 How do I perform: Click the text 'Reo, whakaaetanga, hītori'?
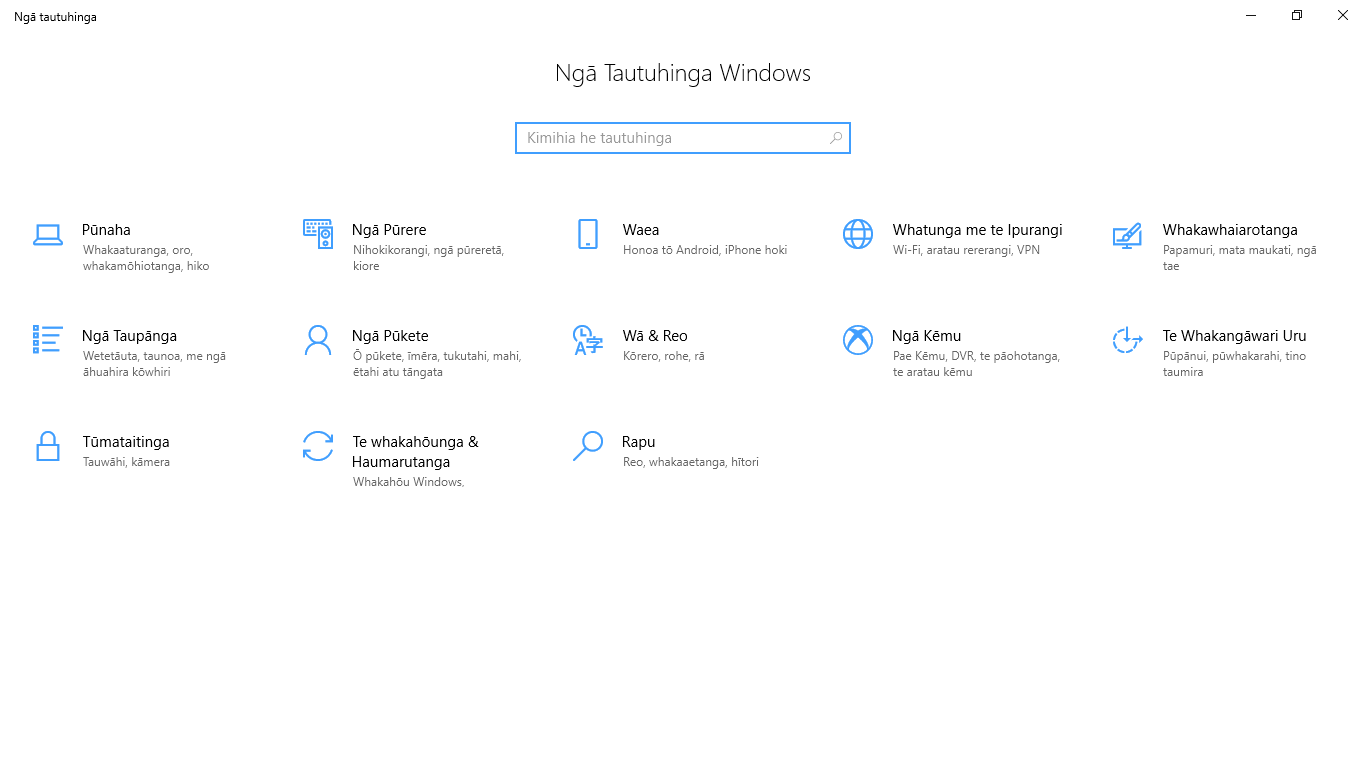point(690,462)
